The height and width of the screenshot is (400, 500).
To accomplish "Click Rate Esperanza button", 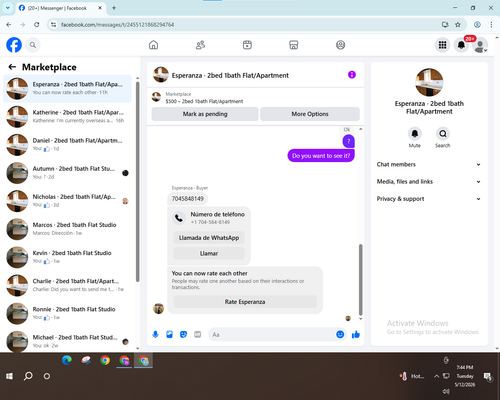I will pyautogui.click(x=245, y=302).
